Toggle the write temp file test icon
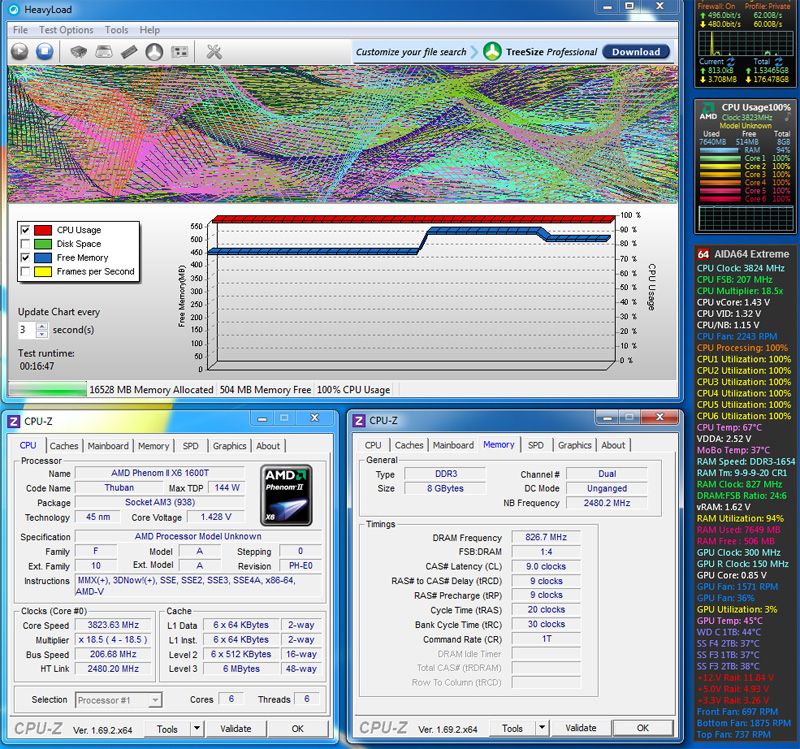The height and width of the screenshot is (749, 800). pyautogui.click(x=104, y=51)
